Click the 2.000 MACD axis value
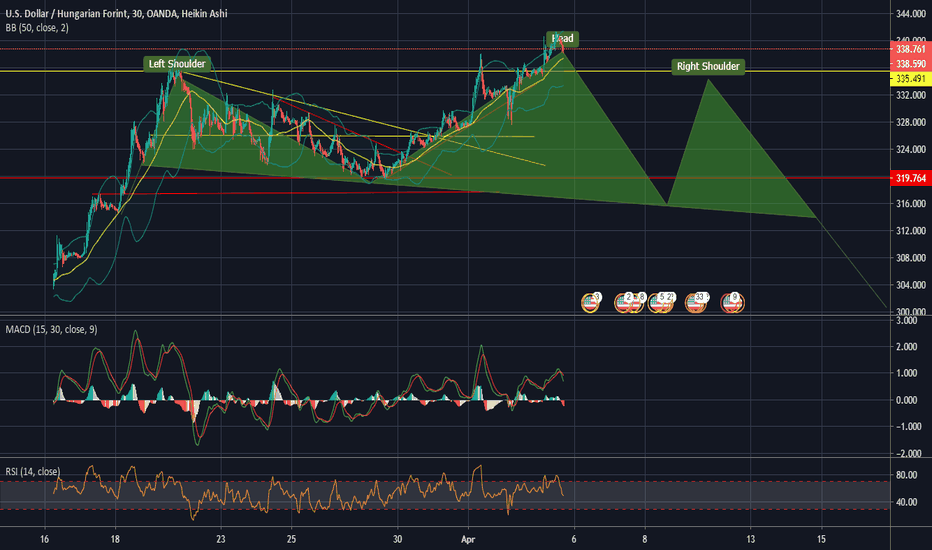932x550 pixels. click(x=906, y=347)
